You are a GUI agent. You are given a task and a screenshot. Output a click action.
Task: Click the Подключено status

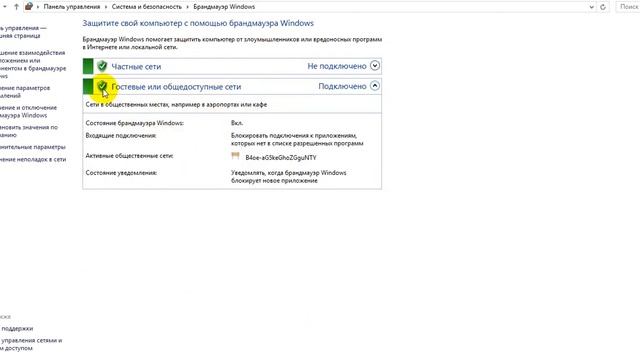tap(342, 86)
